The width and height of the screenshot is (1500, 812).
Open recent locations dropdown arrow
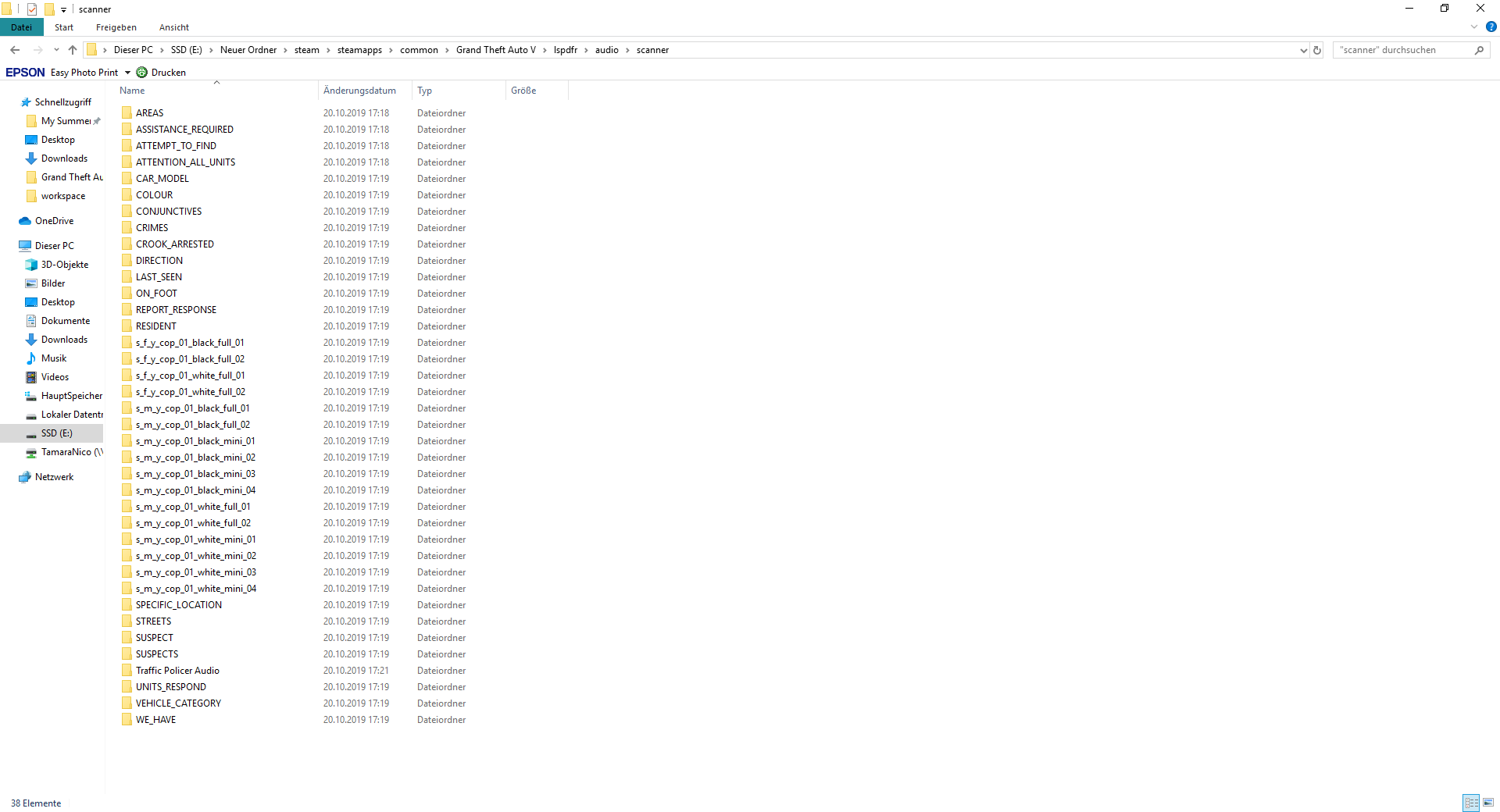56,50
